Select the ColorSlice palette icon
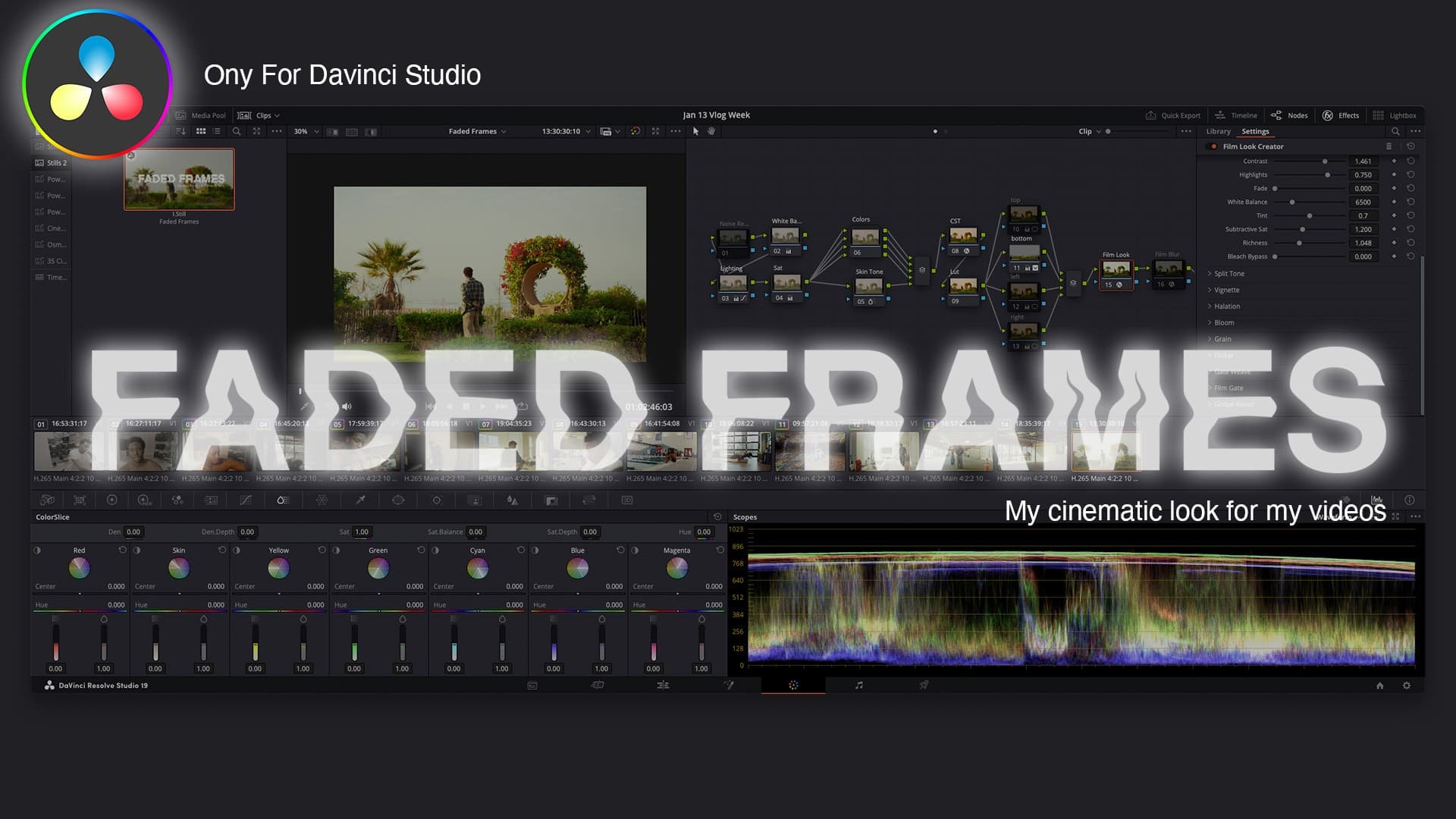 283,500
